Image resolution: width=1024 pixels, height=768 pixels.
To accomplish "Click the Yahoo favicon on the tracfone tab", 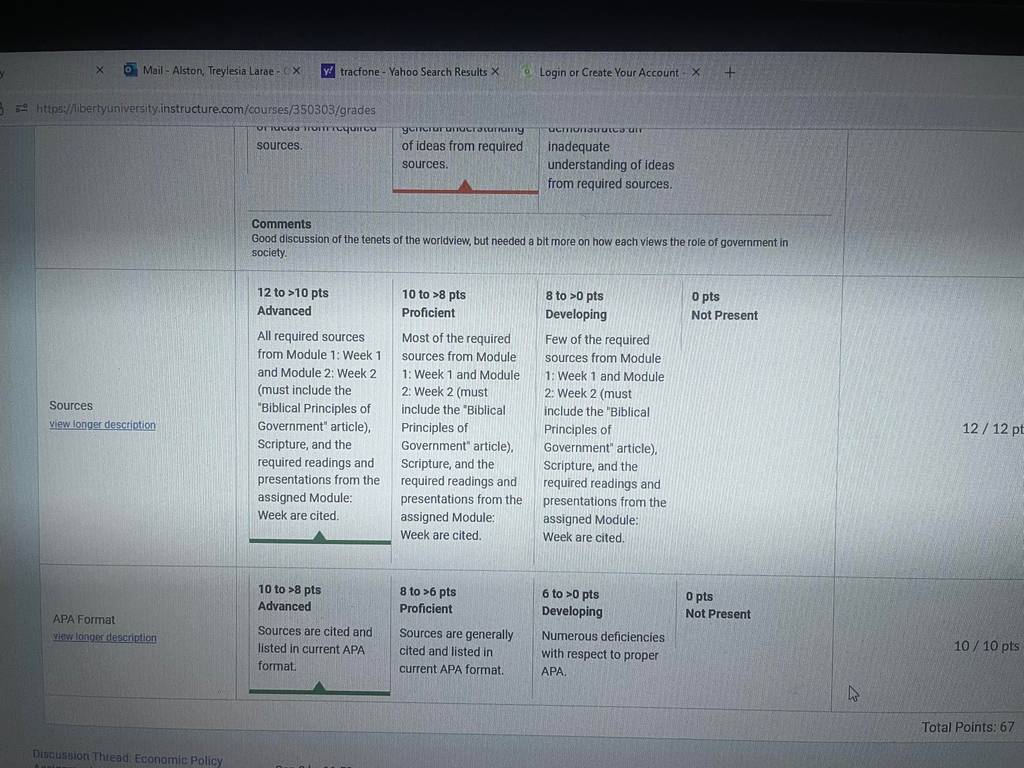I will [x=328, y=71].
